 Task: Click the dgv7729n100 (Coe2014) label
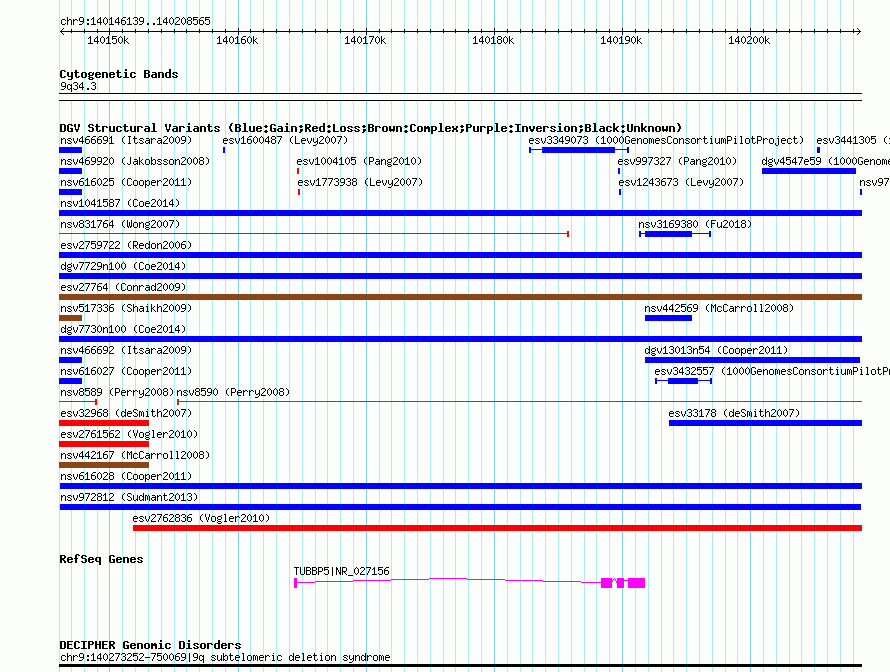tap(123, 266)
